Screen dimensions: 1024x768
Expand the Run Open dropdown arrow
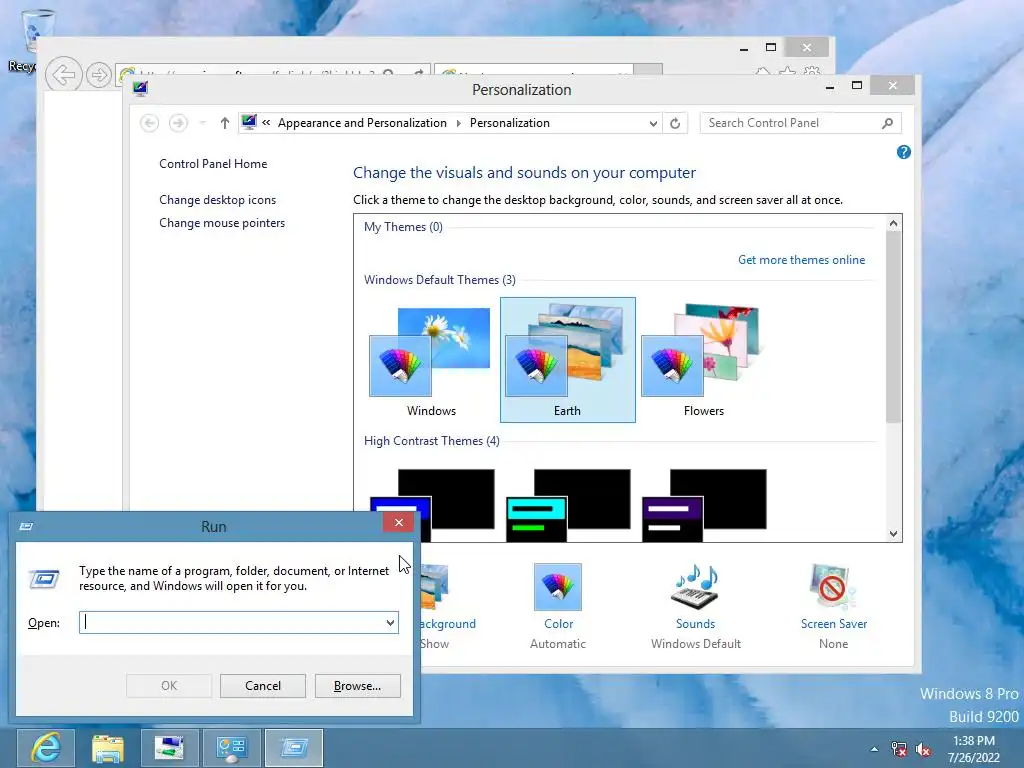coord(390,622)
